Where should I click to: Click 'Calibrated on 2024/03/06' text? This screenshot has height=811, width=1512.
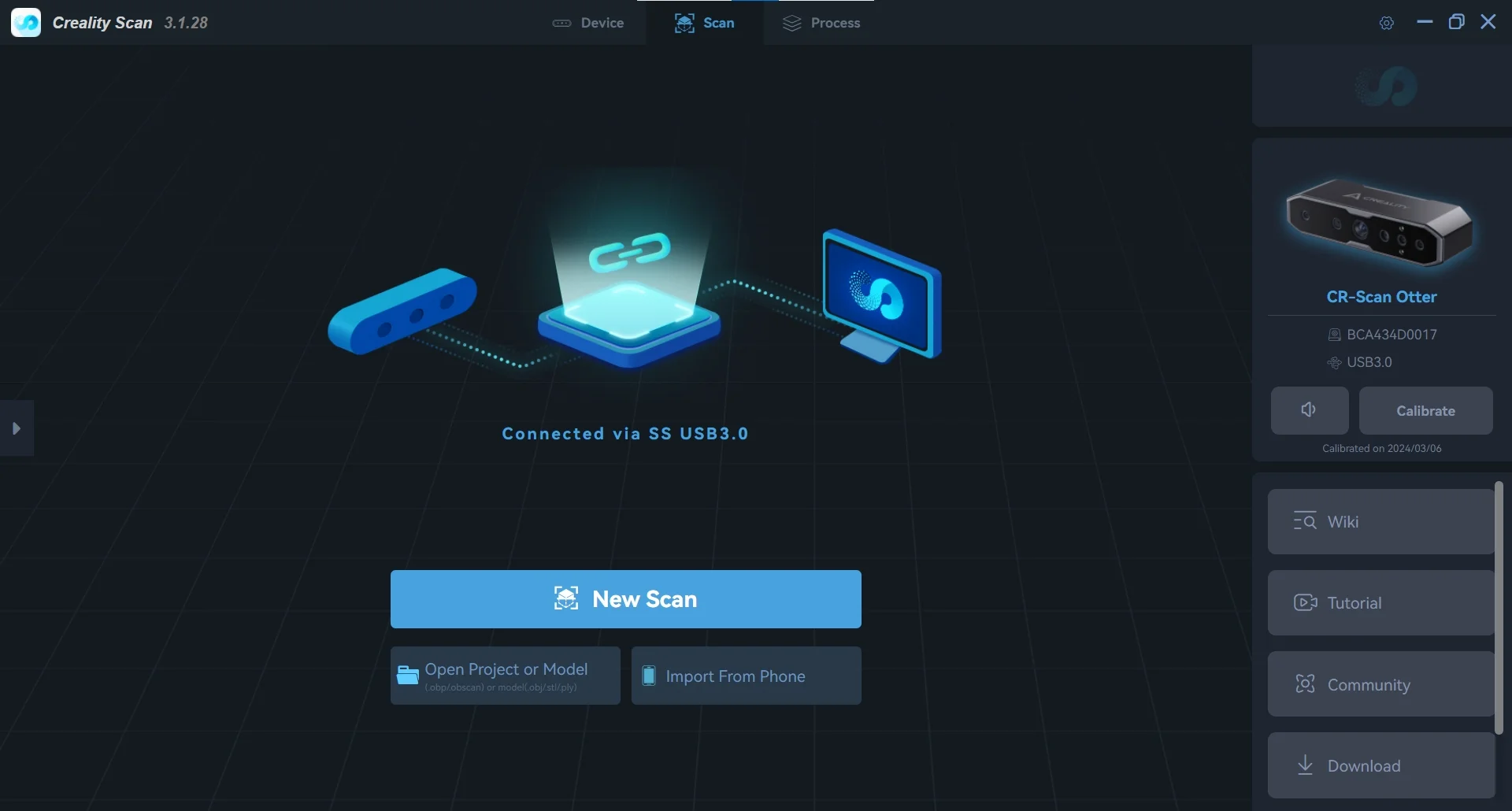tap(1381, 448)
